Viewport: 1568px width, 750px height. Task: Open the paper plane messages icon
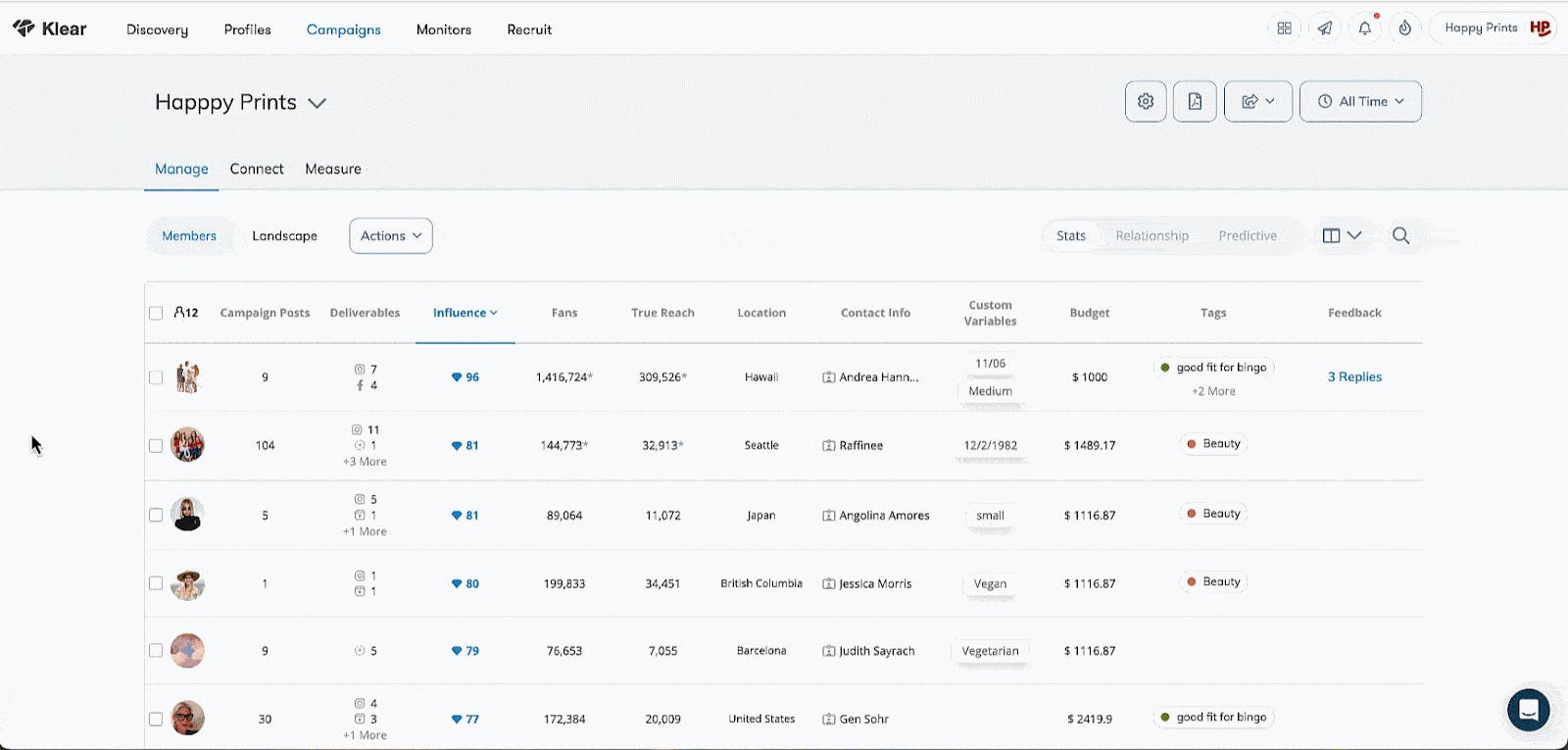pyautogui.click(x=1324, y=28)
